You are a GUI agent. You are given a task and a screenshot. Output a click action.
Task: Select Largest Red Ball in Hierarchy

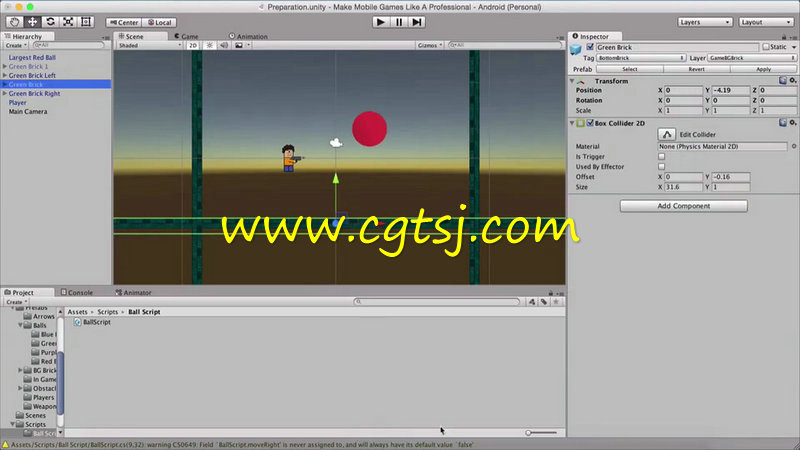coord(32,58)
